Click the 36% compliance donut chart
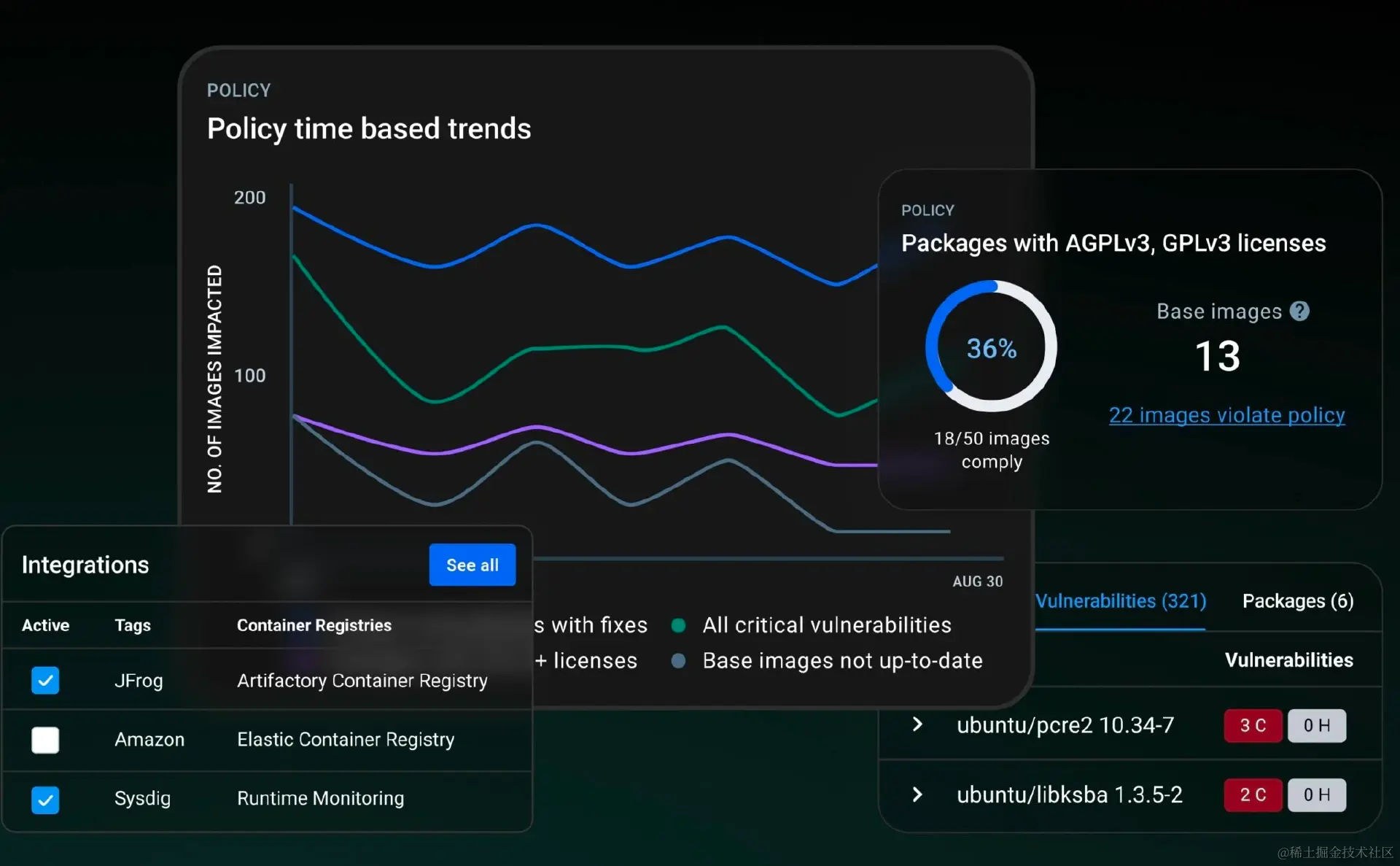The width and height of the screenshot is (1400, 866). point(991,347)
